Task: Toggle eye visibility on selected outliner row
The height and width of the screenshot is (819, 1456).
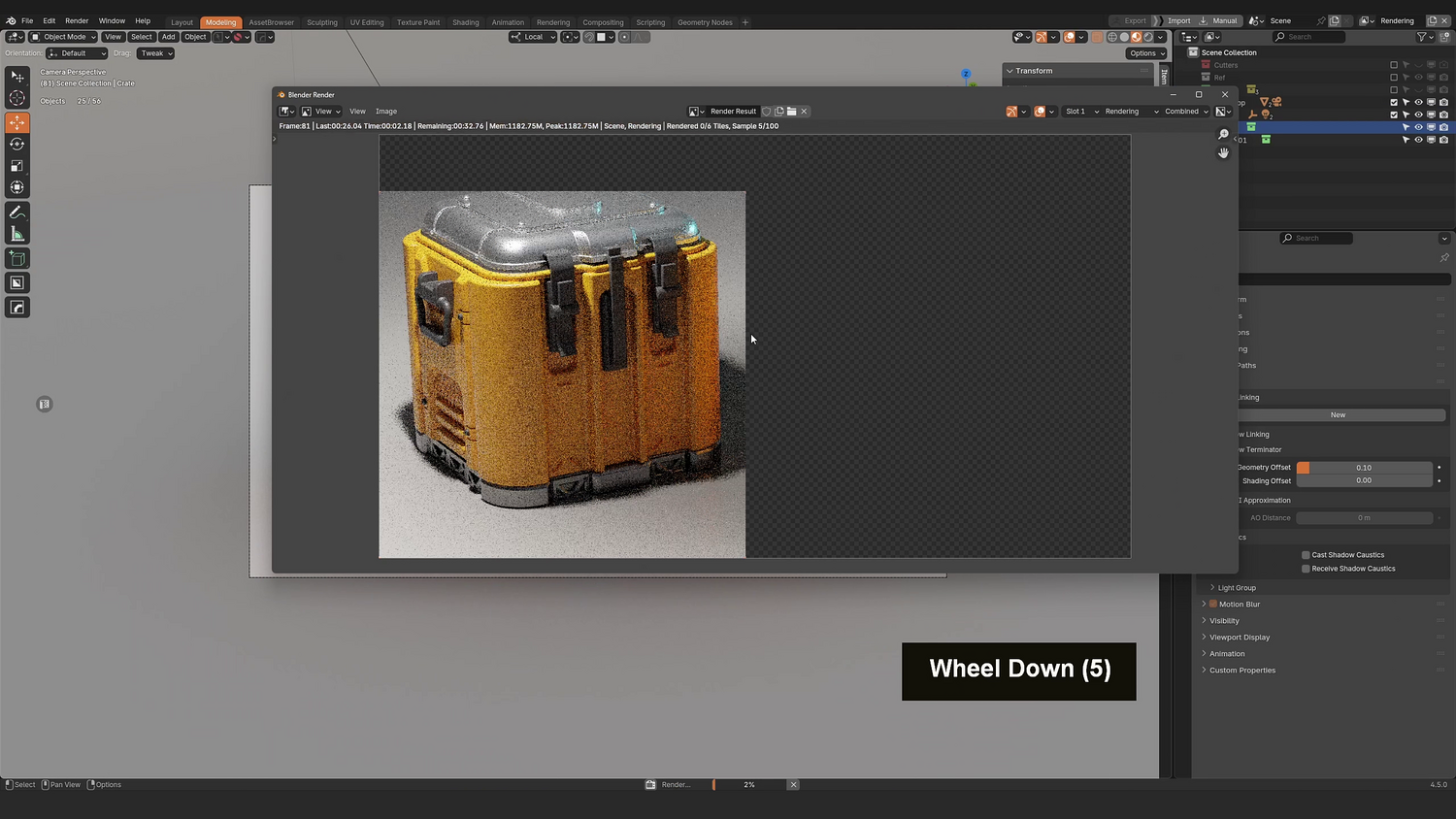Action: point(1418,127)
